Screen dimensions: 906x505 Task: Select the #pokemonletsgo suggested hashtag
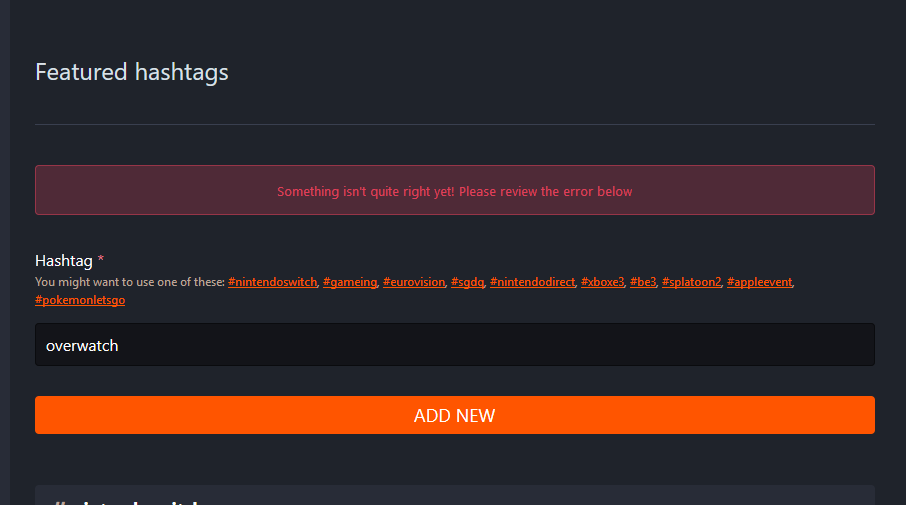coord(80,300)
